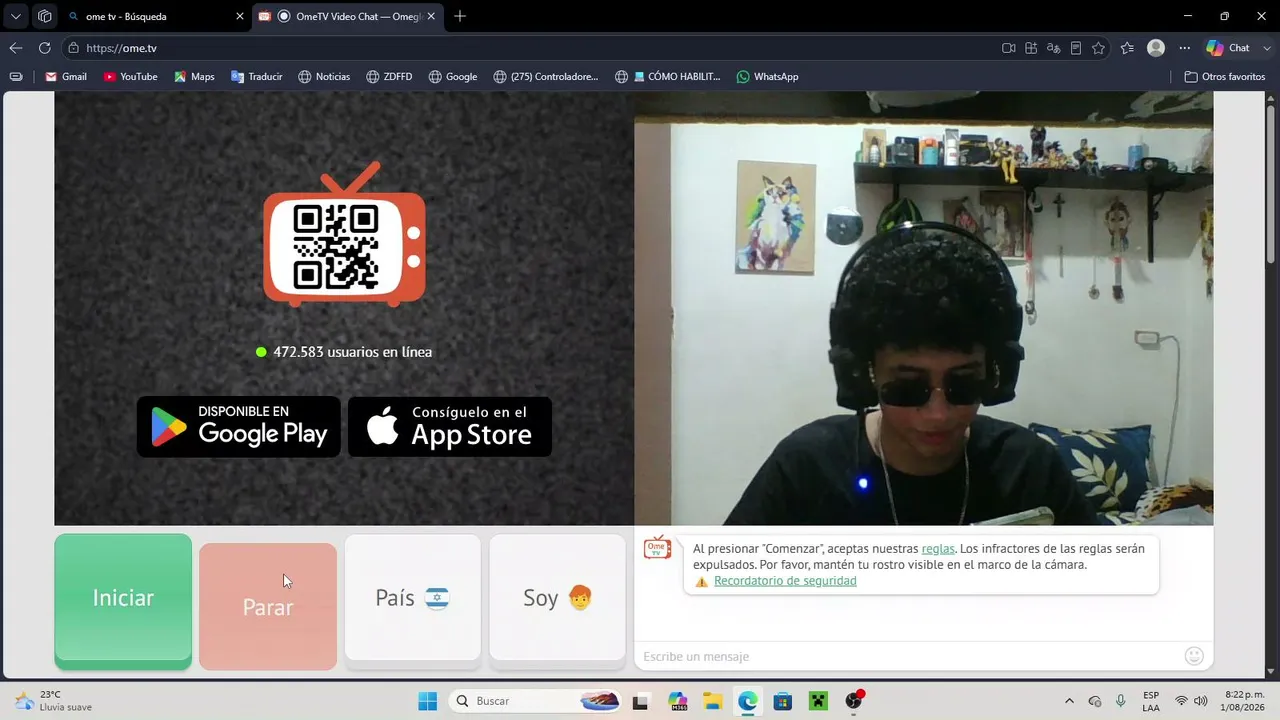View site information lock icon
Viewport: 1280px width, 720px height.
pos(73,48)
